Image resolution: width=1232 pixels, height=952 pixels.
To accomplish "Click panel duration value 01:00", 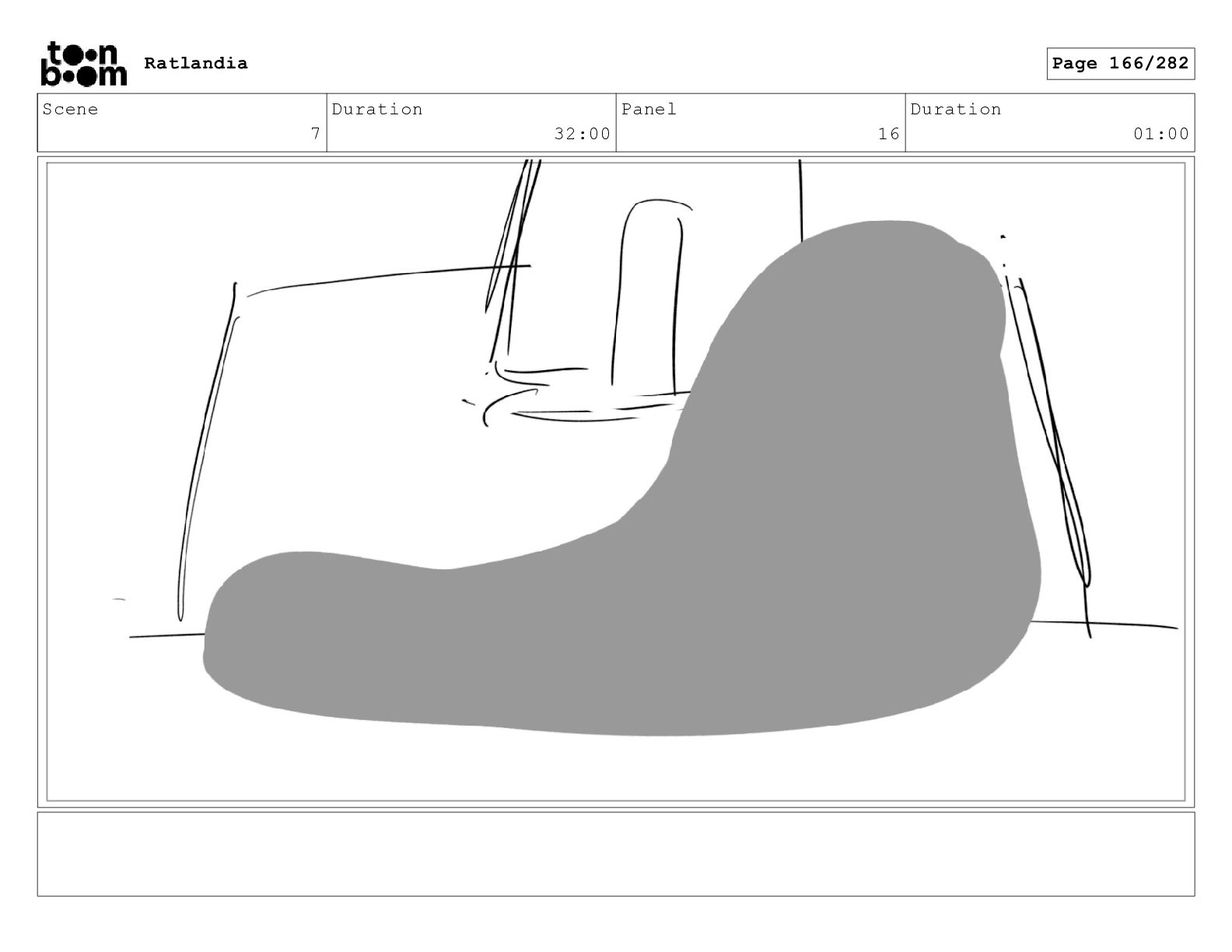I will tap(1161, 134).
